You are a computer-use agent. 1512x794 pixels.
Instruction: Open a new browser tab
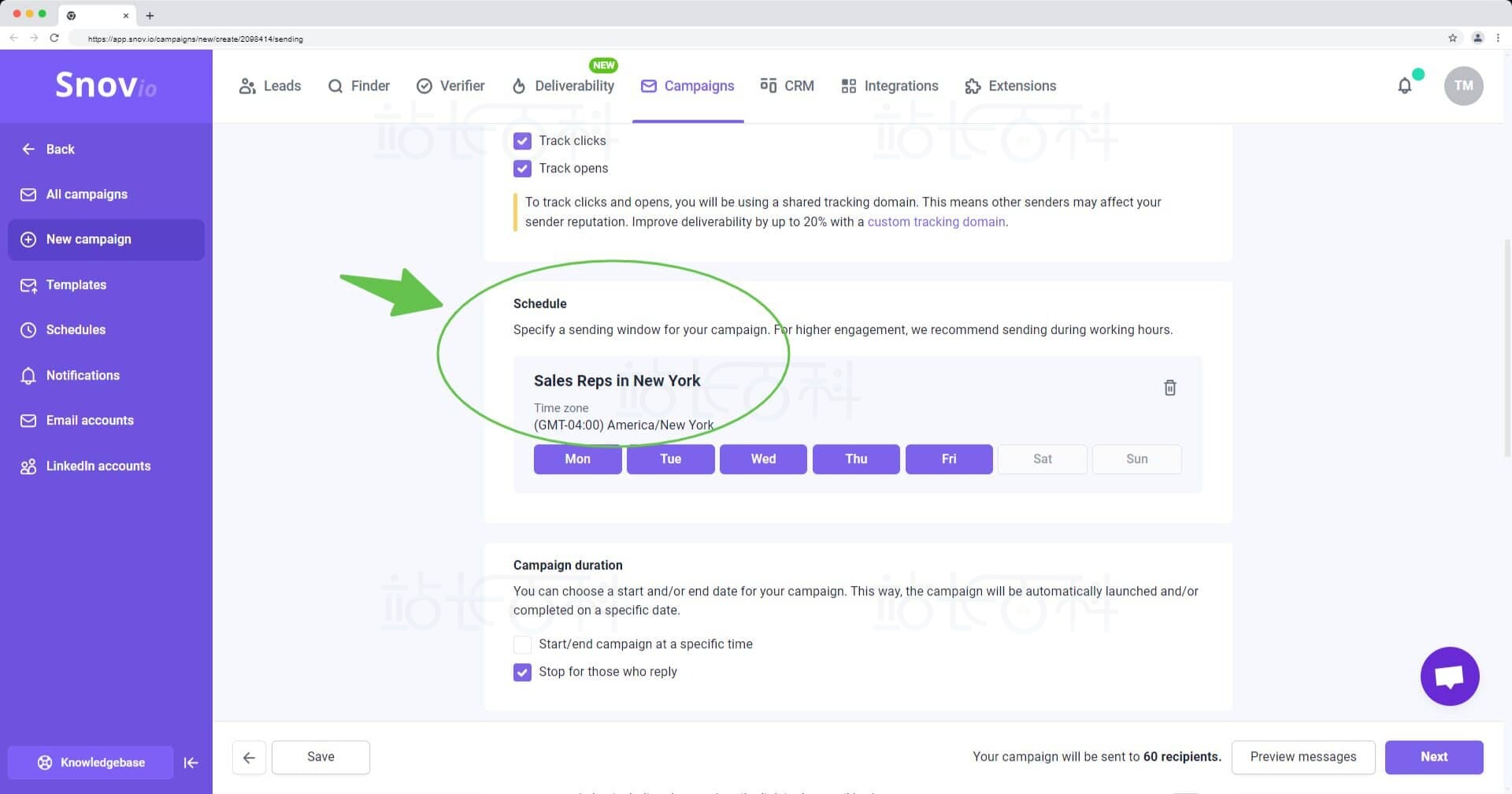coord(150,15)
